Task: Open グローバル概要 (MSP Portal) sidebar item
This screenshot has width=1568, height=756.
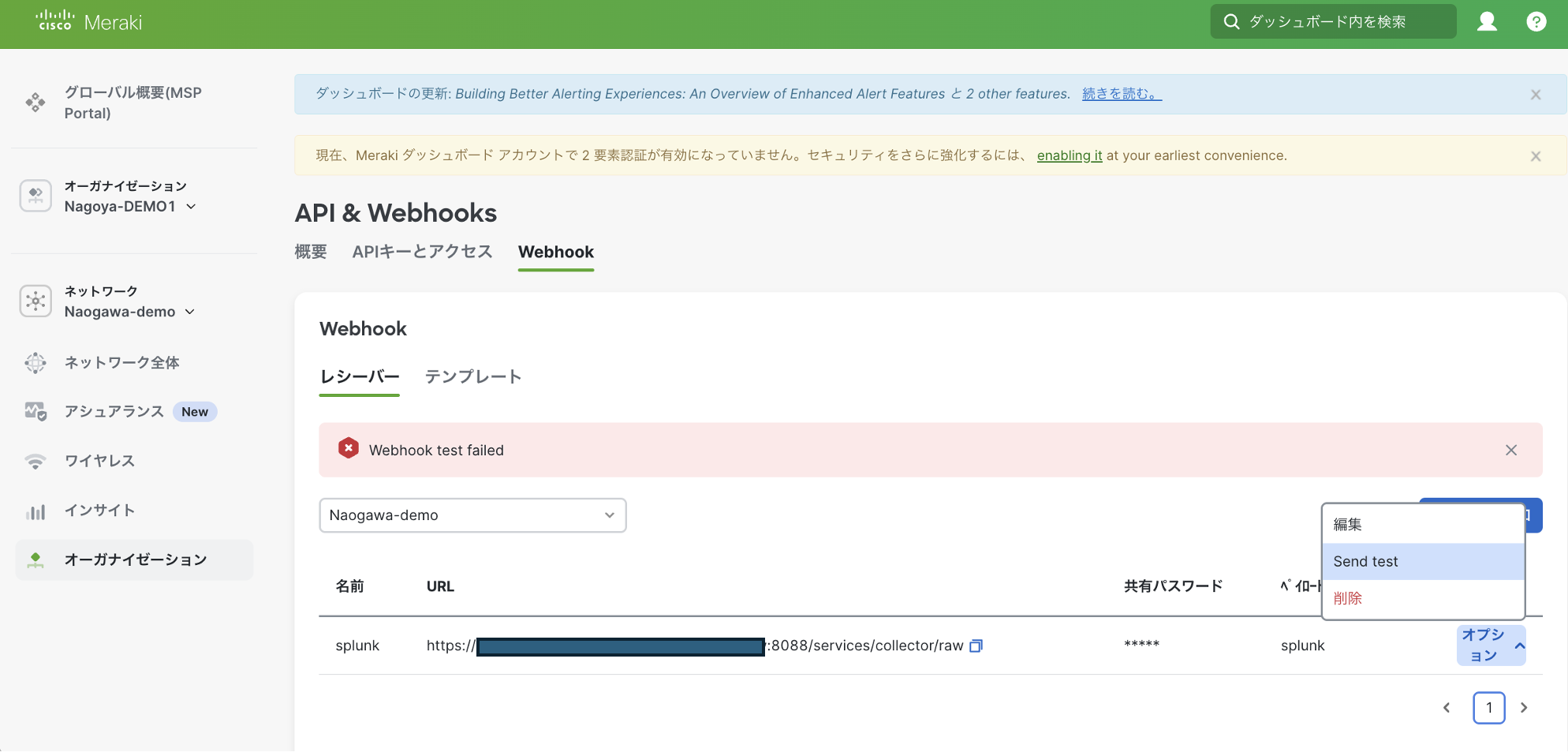Action: (x=133, y=103)
